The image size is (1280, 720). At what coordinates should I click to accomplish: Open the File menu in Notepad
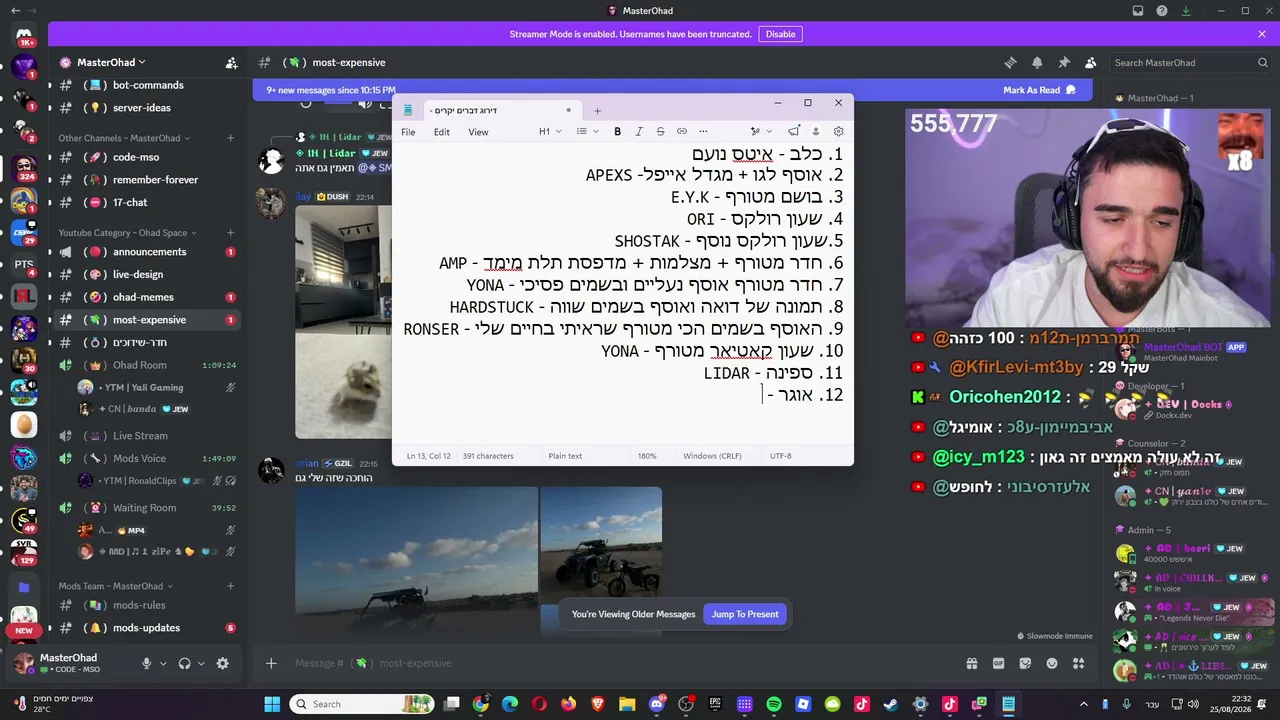pos(408,132)
